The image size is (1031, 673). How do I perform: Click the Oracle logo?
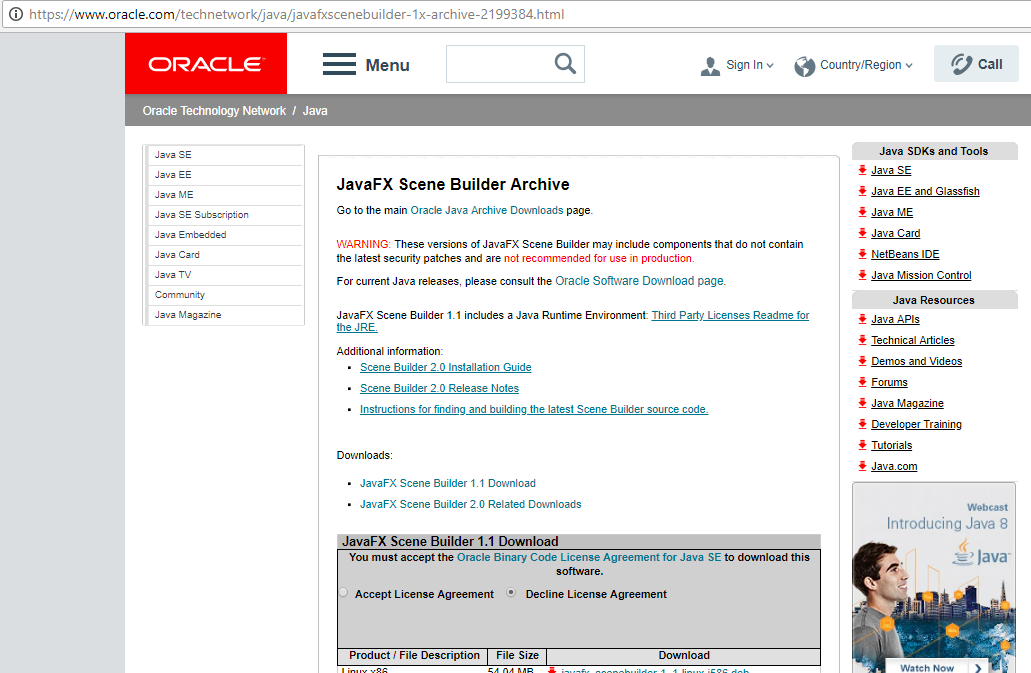205,62
